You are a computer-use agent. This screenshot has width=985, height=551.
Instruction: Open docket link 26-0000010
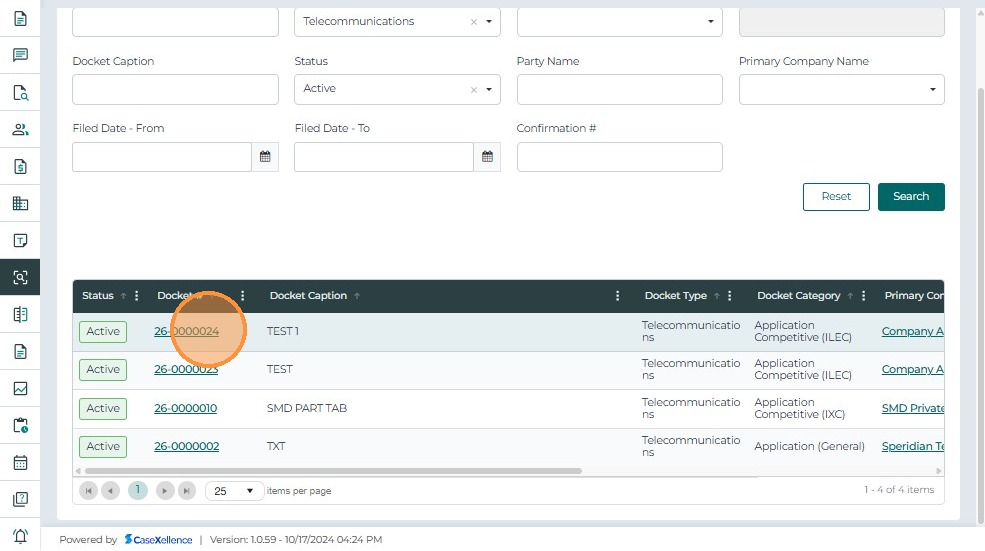(x=185, y=408)
